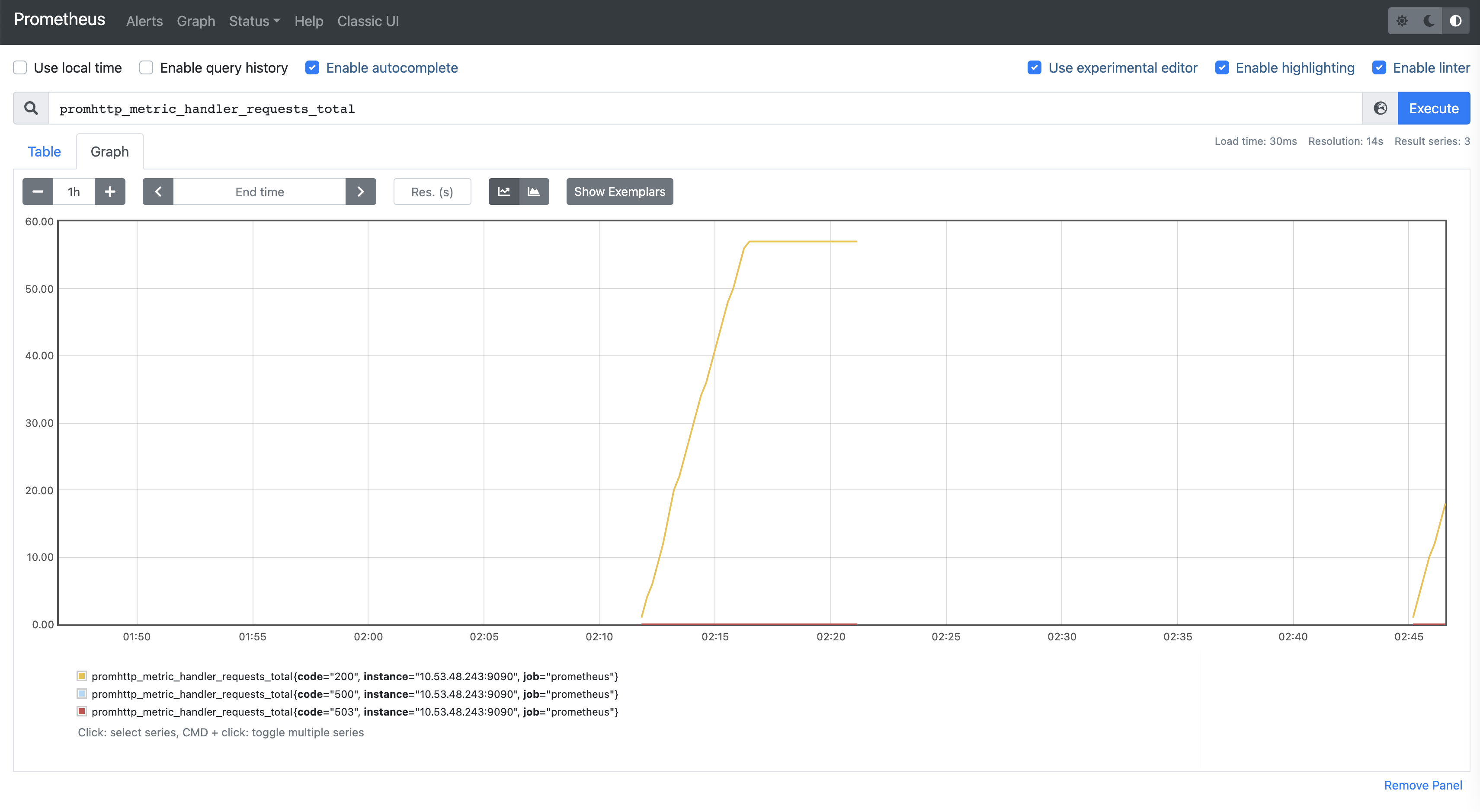
Task: Open the metrics explorer globe icon
Action: [x=1380, y=108]
